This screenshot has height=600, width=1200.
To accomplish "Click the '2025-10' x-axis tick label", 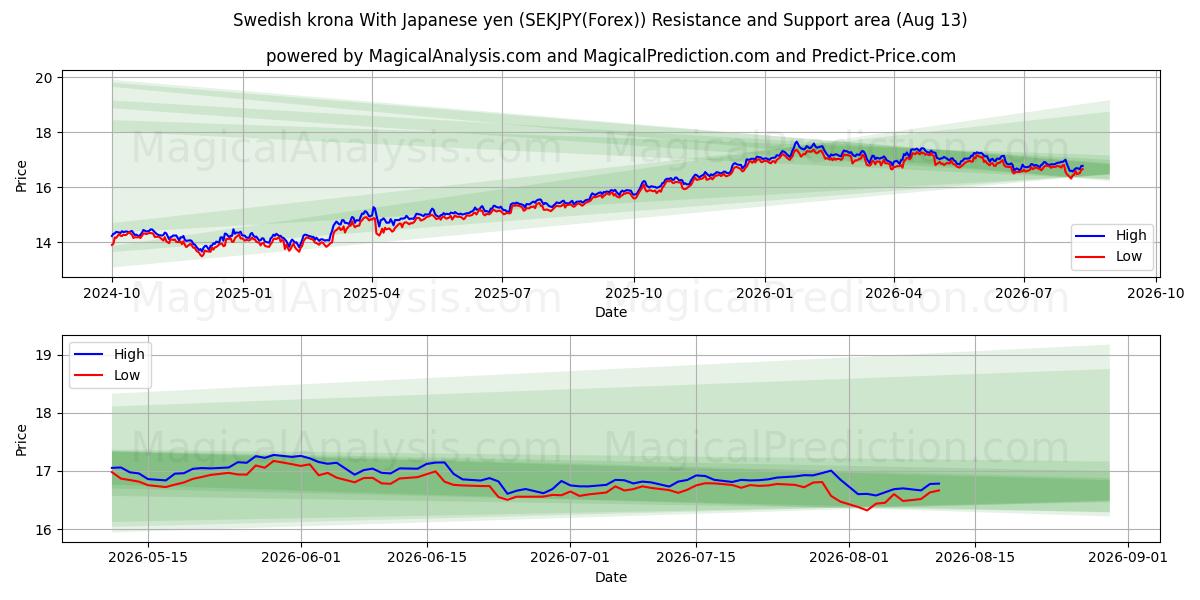I will tap(633, 294).
